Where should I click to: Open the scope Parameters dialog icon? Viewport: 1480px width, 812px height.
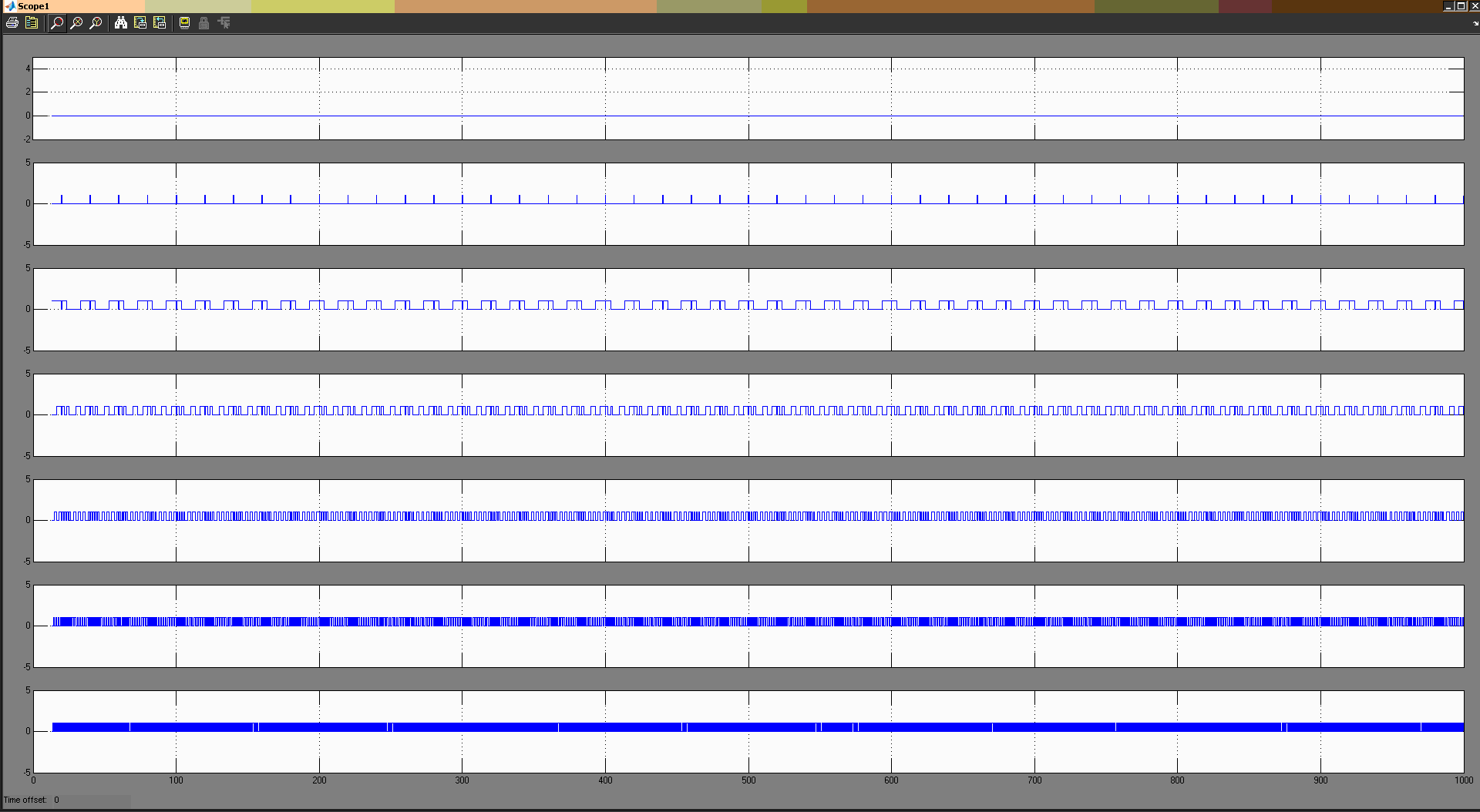[32, 23]
